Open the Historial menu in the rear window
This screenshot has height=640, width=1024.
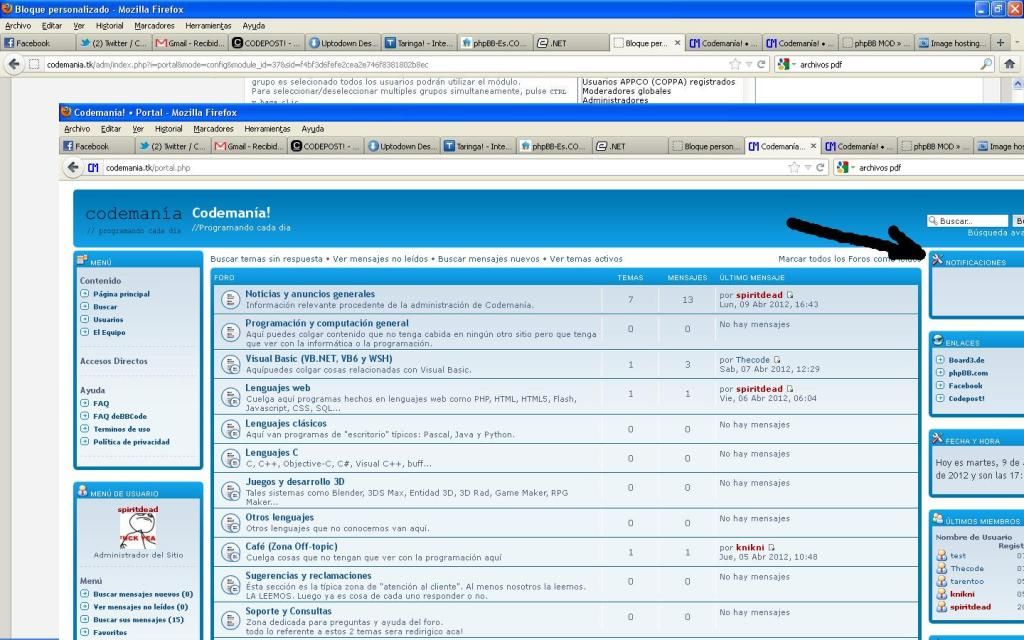pyautogui.click(x=109, y=26)
